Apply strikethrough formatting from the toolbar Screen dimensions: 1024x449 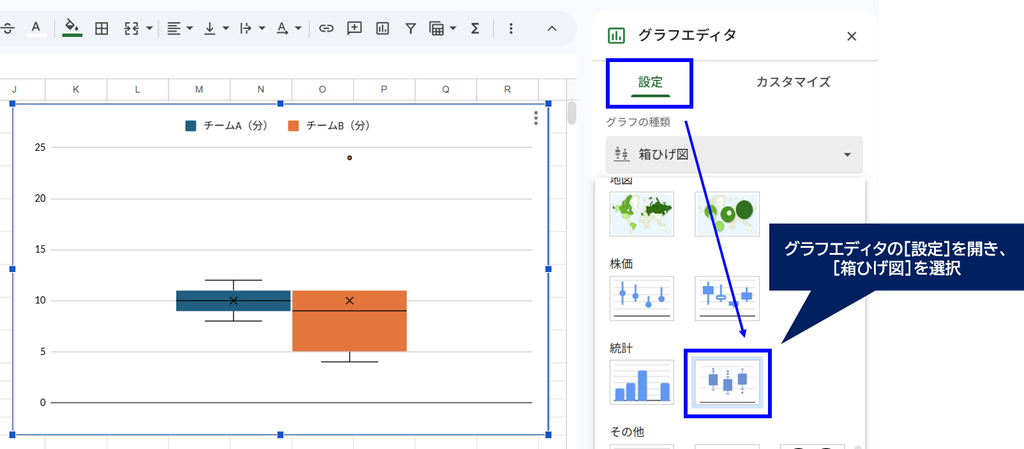[7, 28]
